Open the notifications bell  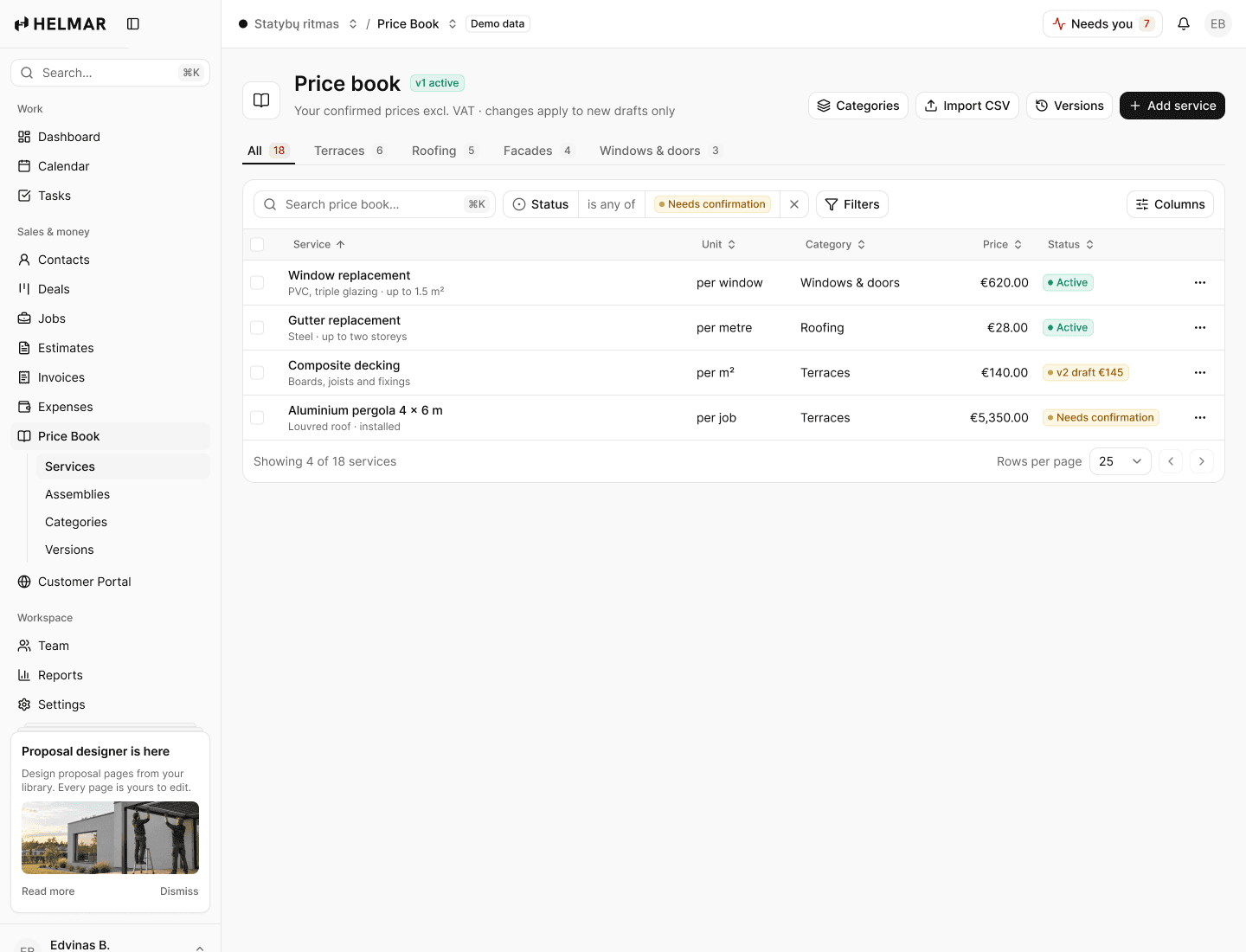pyautogui.click(x=1184, y=24)
